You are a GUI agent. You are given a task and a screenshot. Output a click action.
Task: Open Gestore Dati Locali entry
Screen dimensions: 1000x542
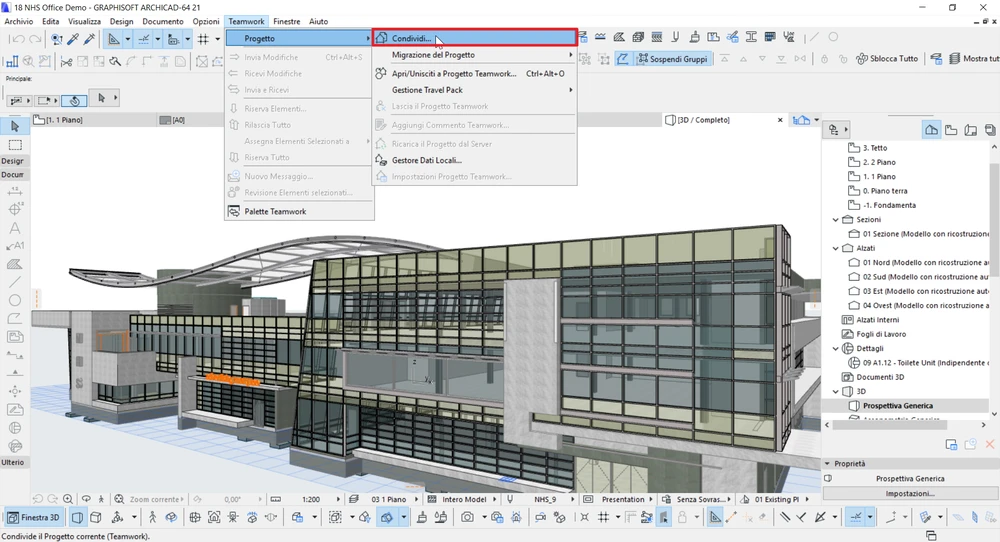[426, 160]
